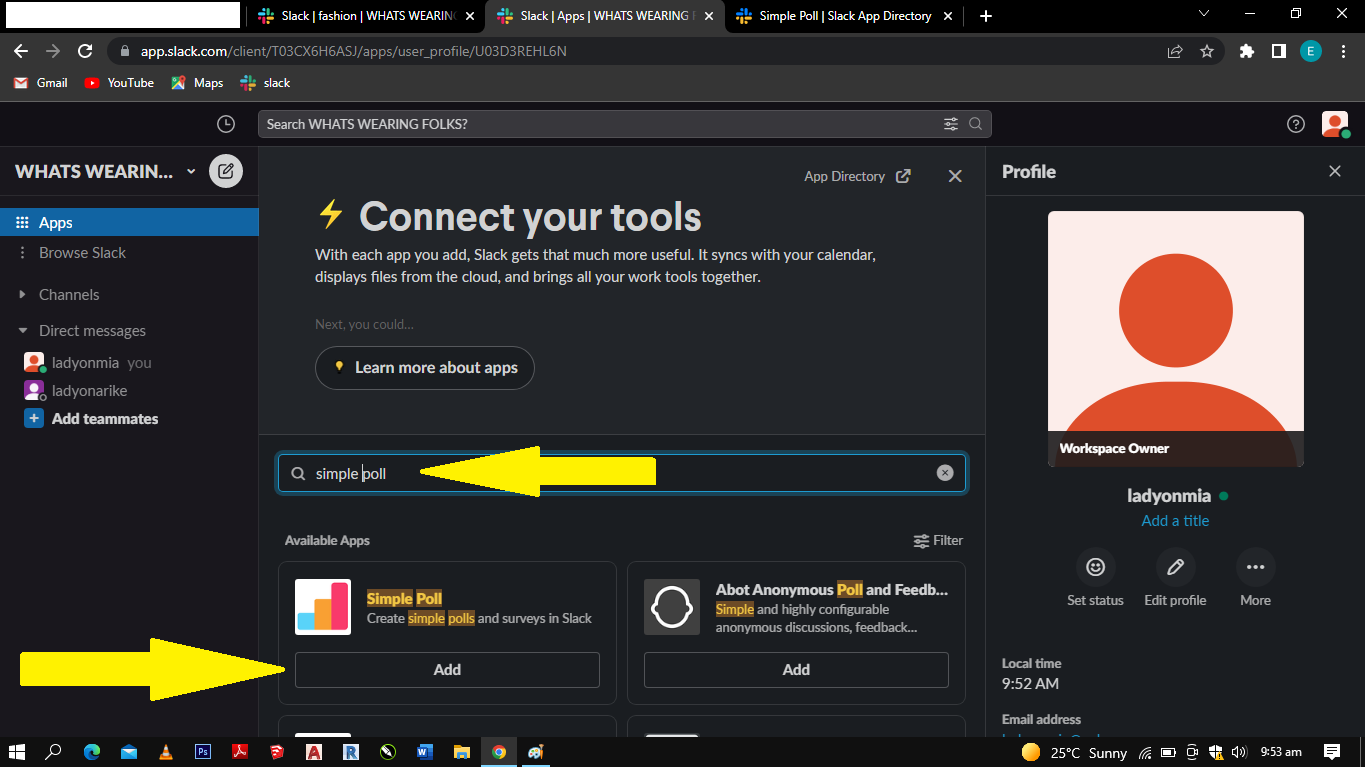Open VLC media player from the taskbar

click(166, 752)
